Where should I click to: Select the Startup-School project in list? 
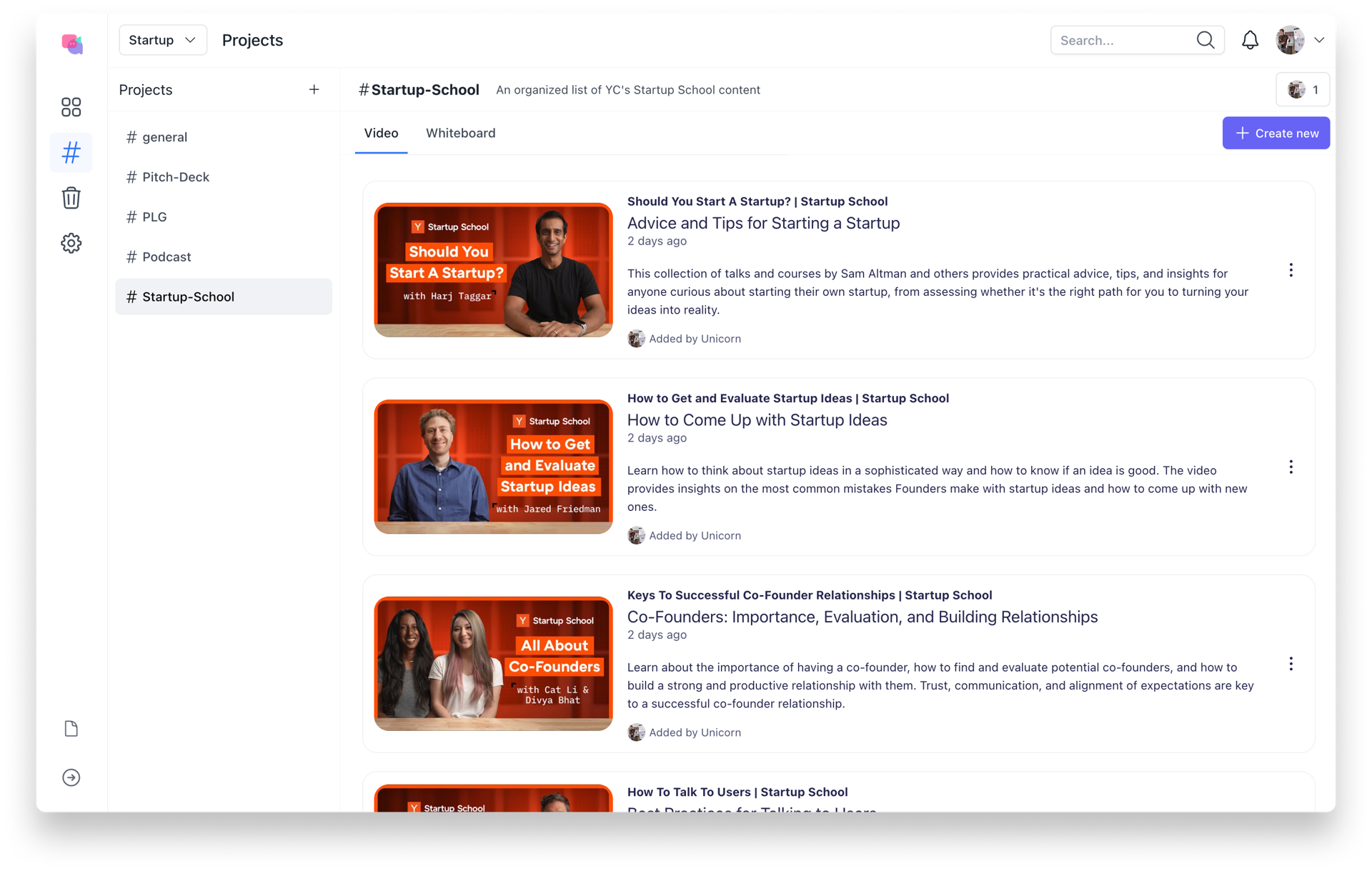pos(224,297)
